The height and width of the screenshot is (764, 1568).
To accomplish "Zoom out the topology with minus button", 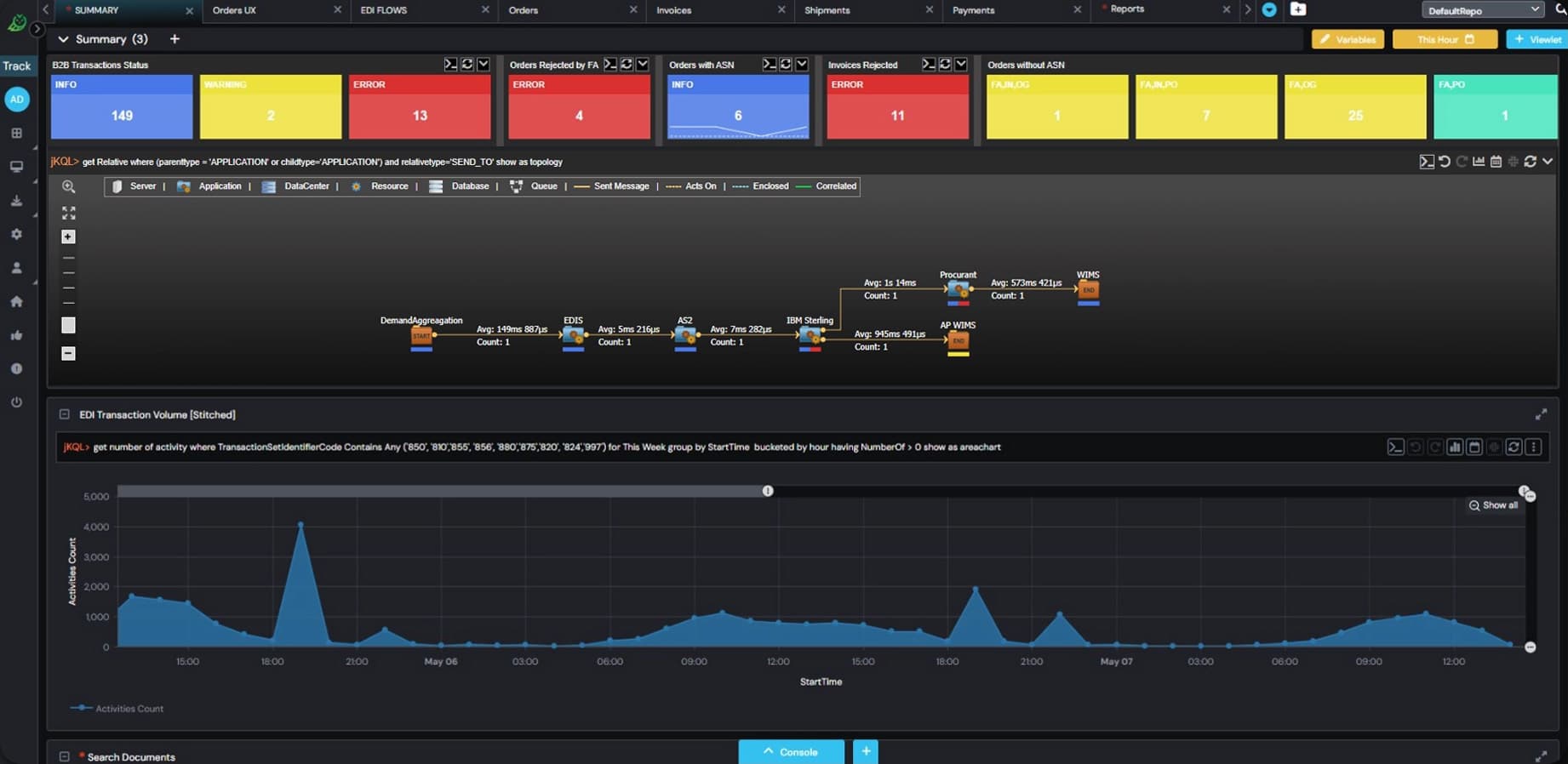I will (x=69, y=353).
